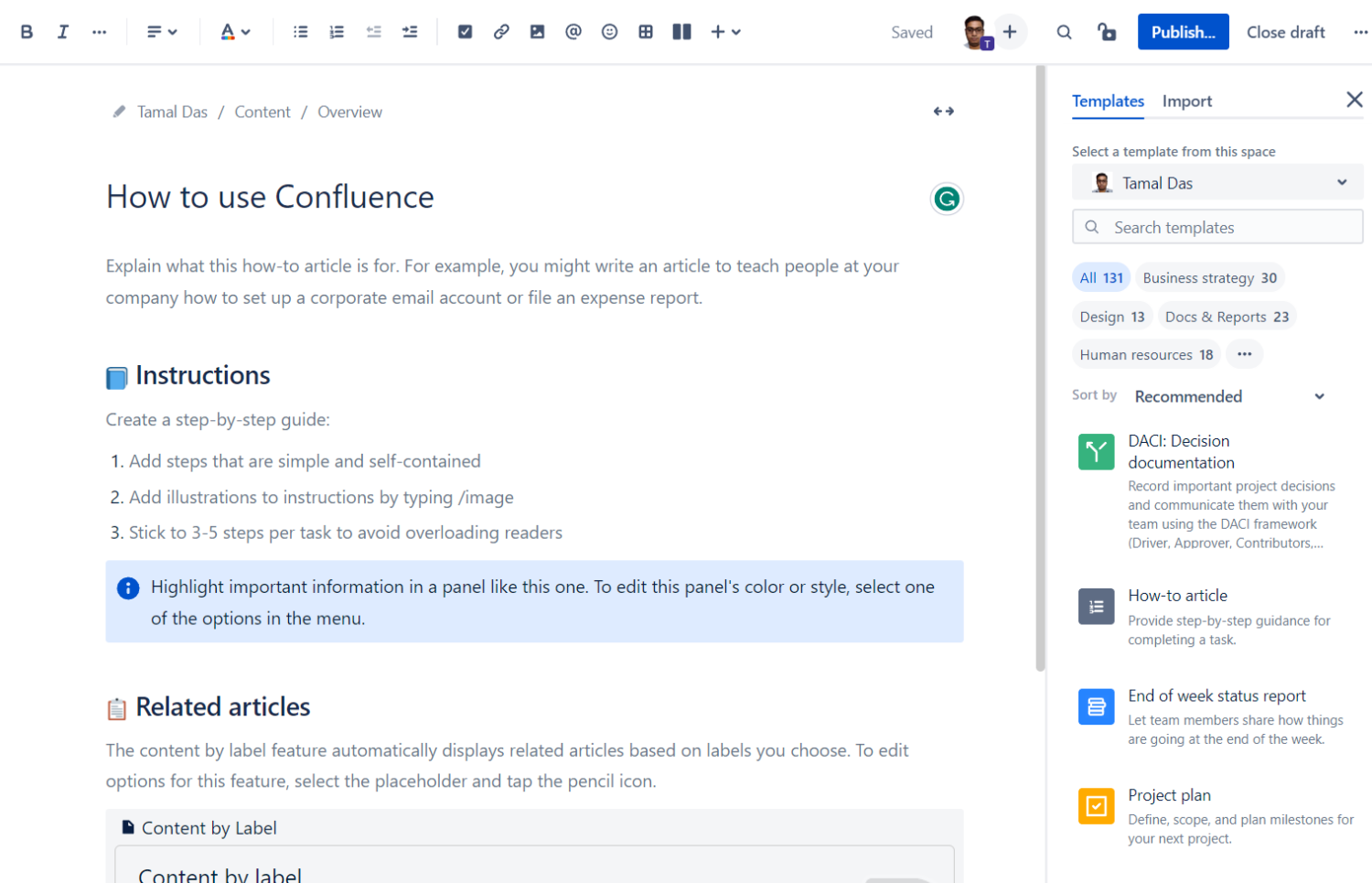Insert an emoji
Viewport: 1372px width, 883px height.
(x=609, y=32)
